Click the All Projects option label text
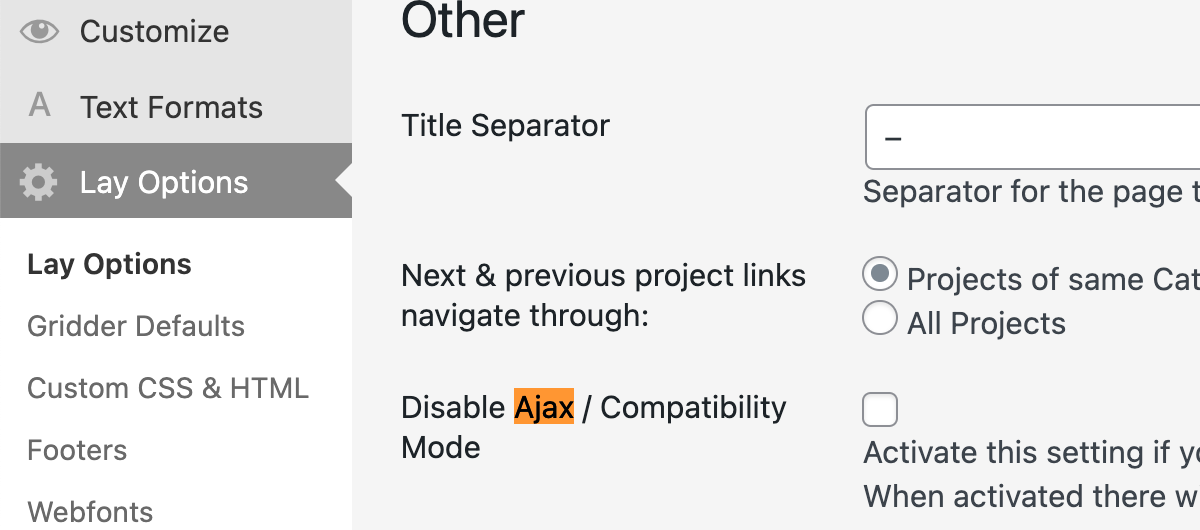1200x530 pixels. [986, 324]
